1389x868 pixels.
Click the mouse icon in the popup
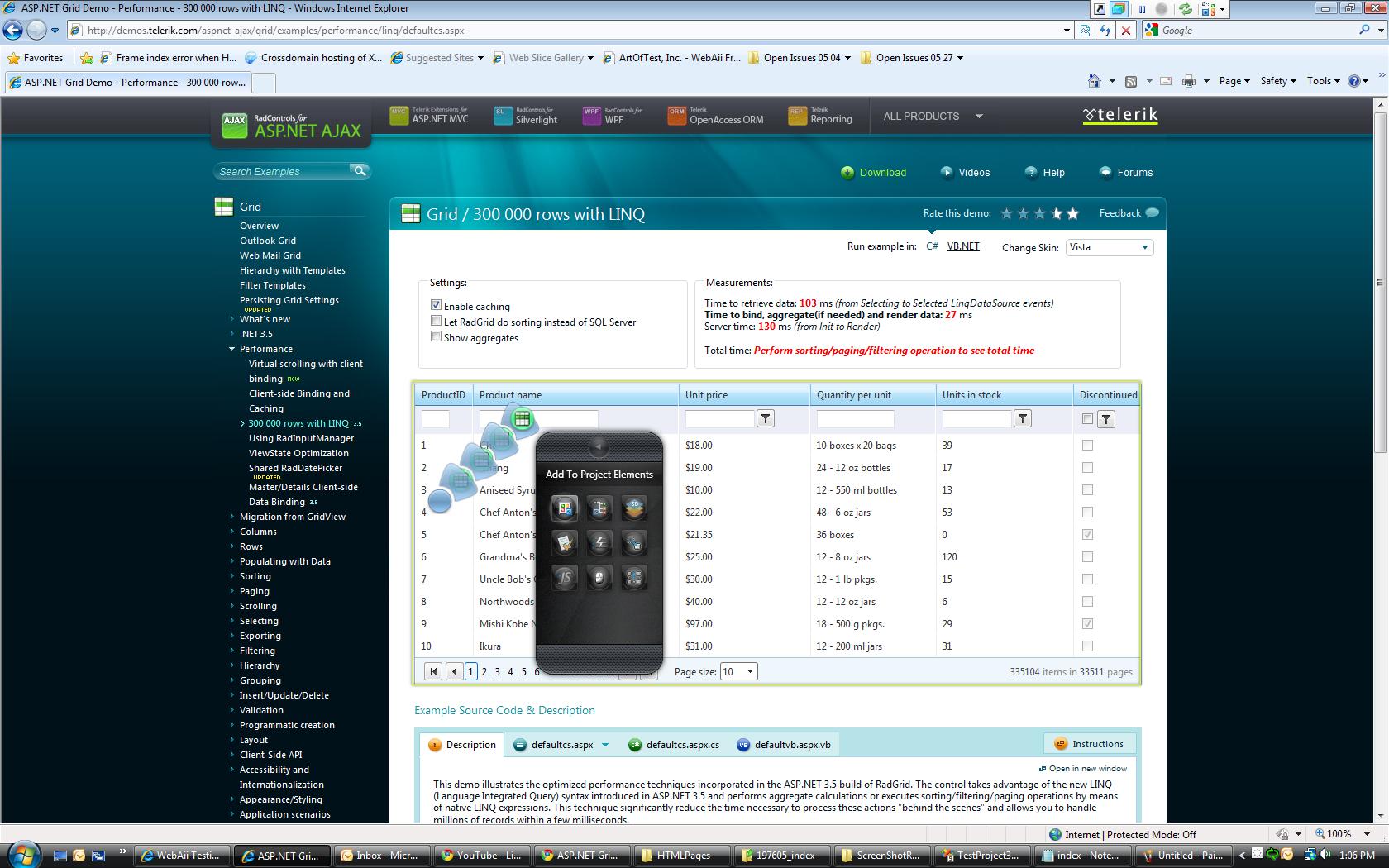599,578
